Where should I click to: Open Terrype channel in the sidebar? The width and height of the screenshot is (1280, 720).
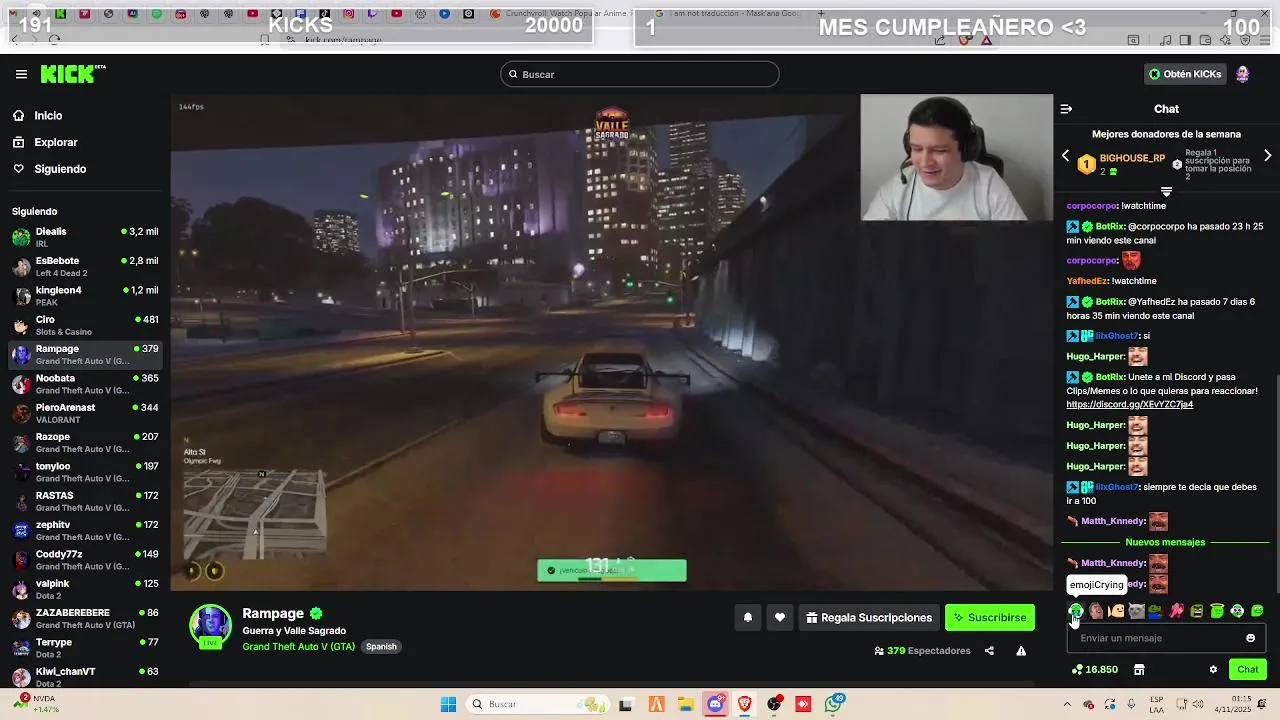[85, 648]
